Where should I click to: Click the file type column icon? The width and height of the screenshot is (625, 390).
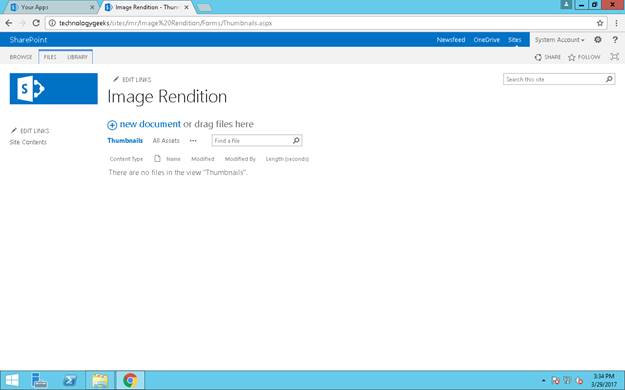[x=157, y=159]
